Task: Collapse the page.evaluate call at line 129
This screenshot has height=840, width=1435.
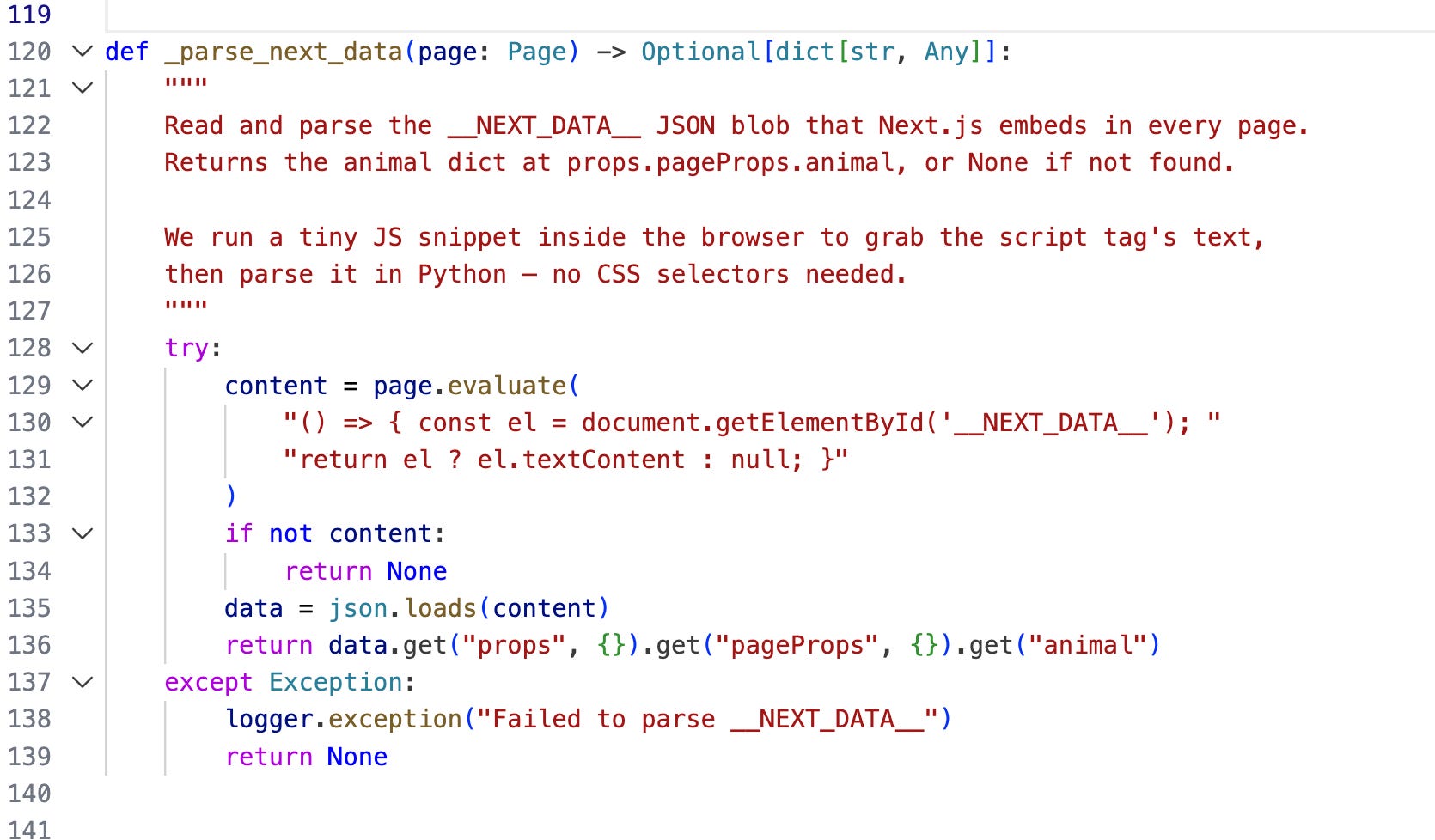Action: [x=82, y=386]
